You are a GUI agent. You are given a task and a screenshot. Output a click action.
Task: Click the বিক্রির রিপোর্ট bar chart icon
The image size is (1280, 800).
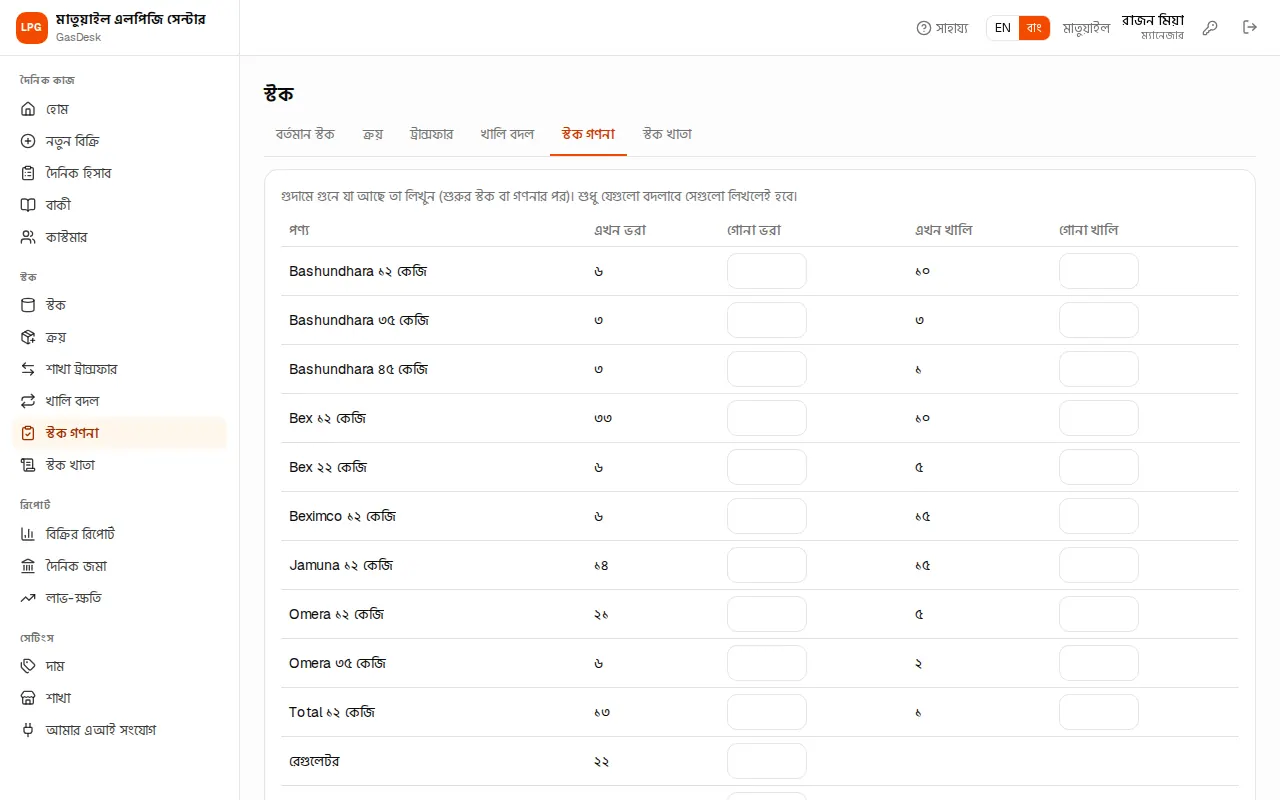(28, 534)
